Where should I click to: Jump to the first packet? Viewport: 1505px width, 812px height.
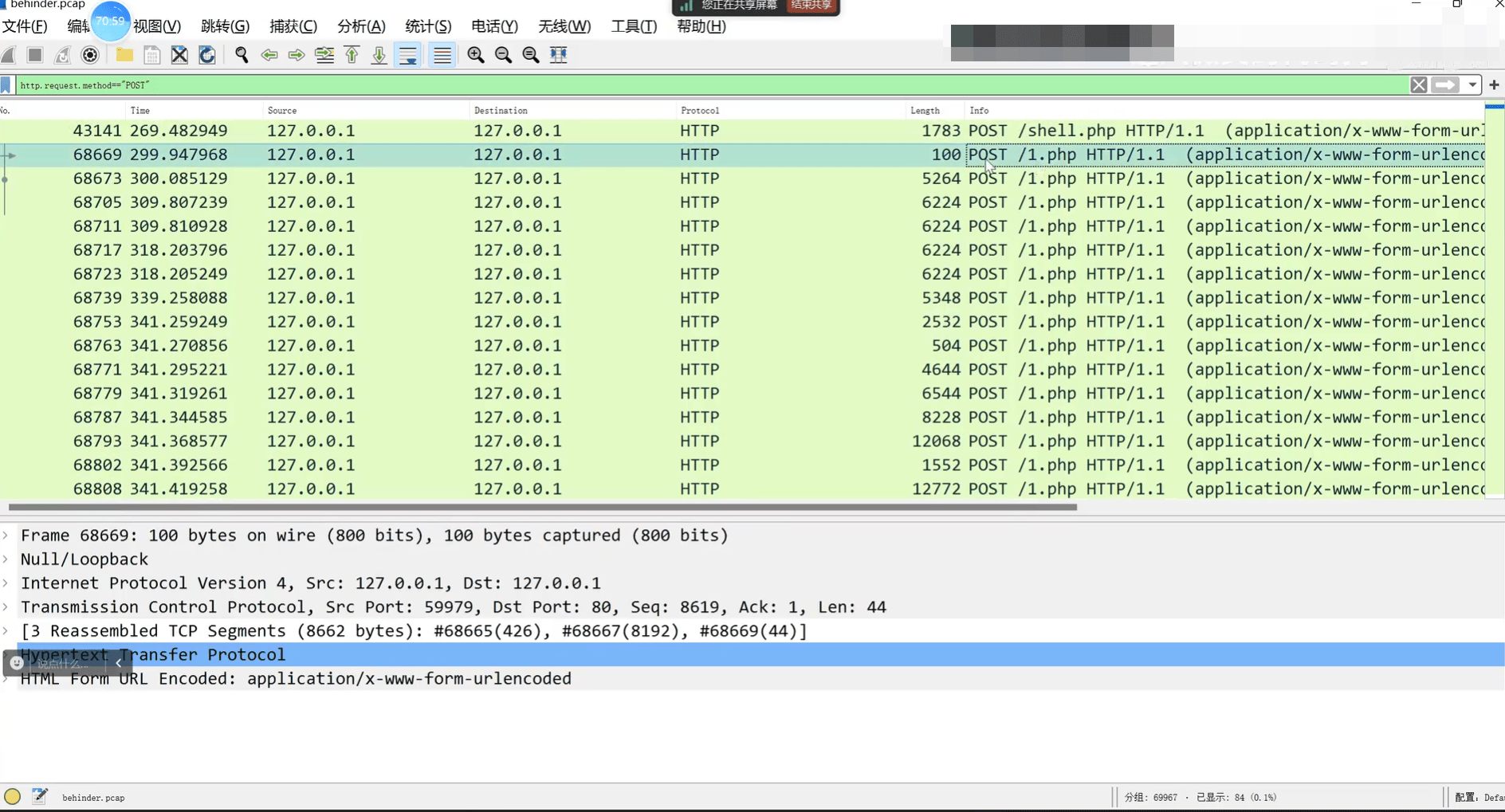click(352, 55)
